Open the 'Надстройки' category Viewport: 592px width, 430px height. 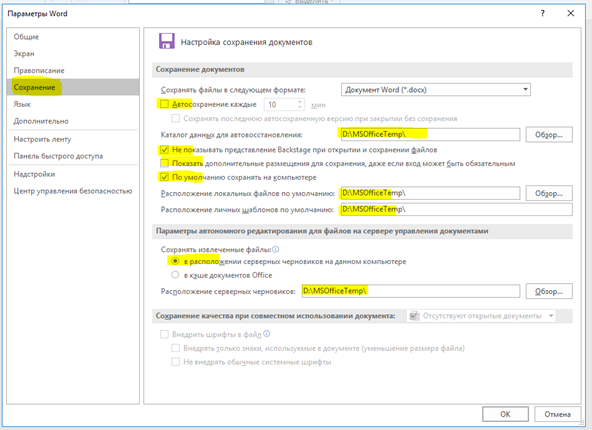73,174
